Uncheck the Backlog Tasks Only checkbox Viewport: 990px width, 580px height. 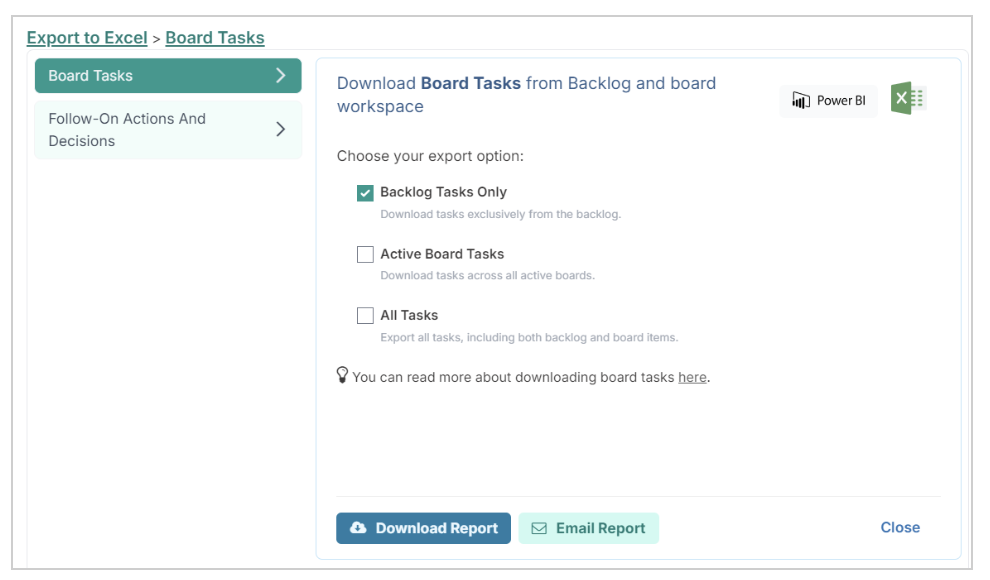365,192
